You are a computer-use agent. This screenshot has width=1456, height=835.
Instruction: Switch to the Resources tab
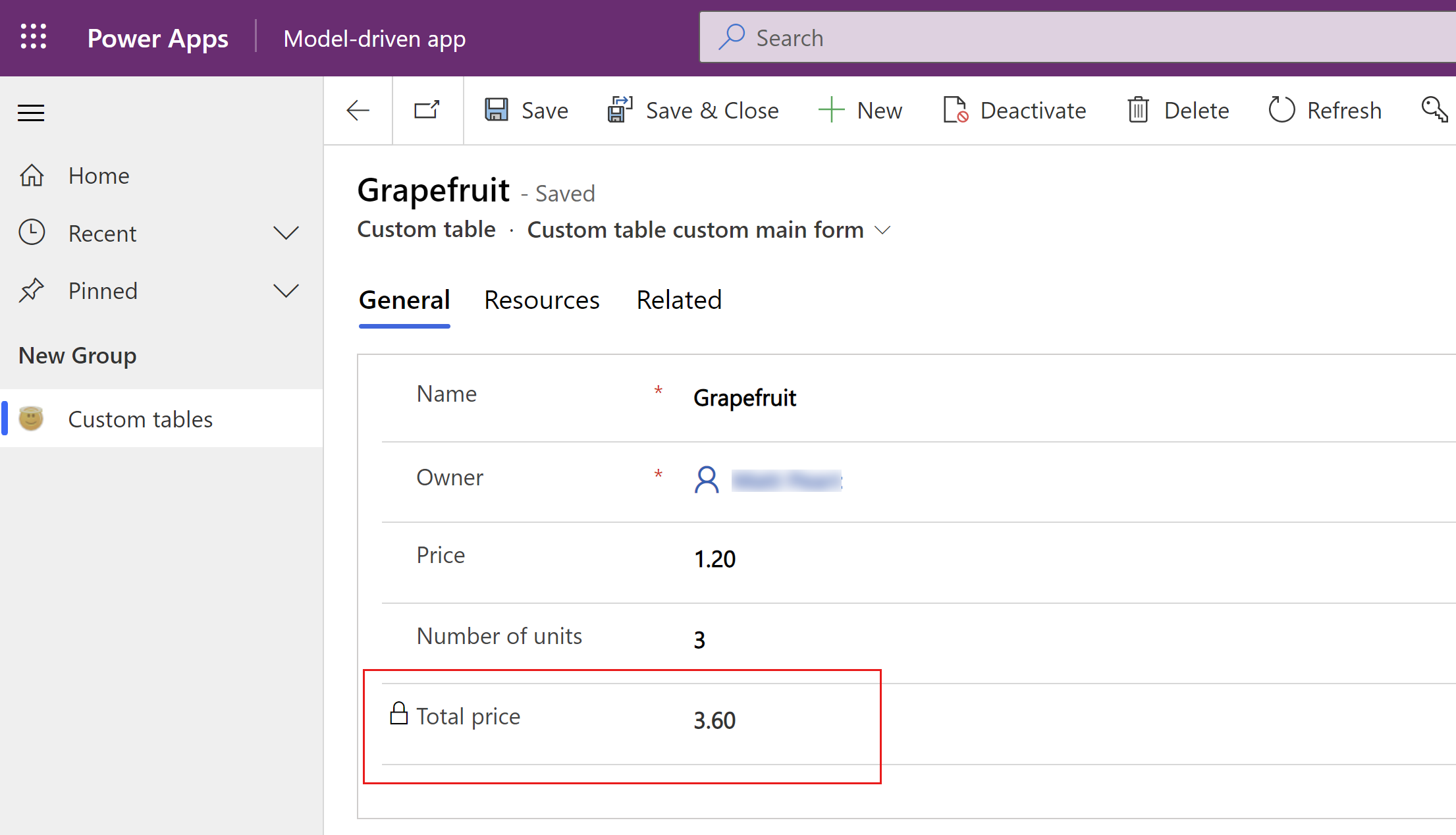pos(541,298)
